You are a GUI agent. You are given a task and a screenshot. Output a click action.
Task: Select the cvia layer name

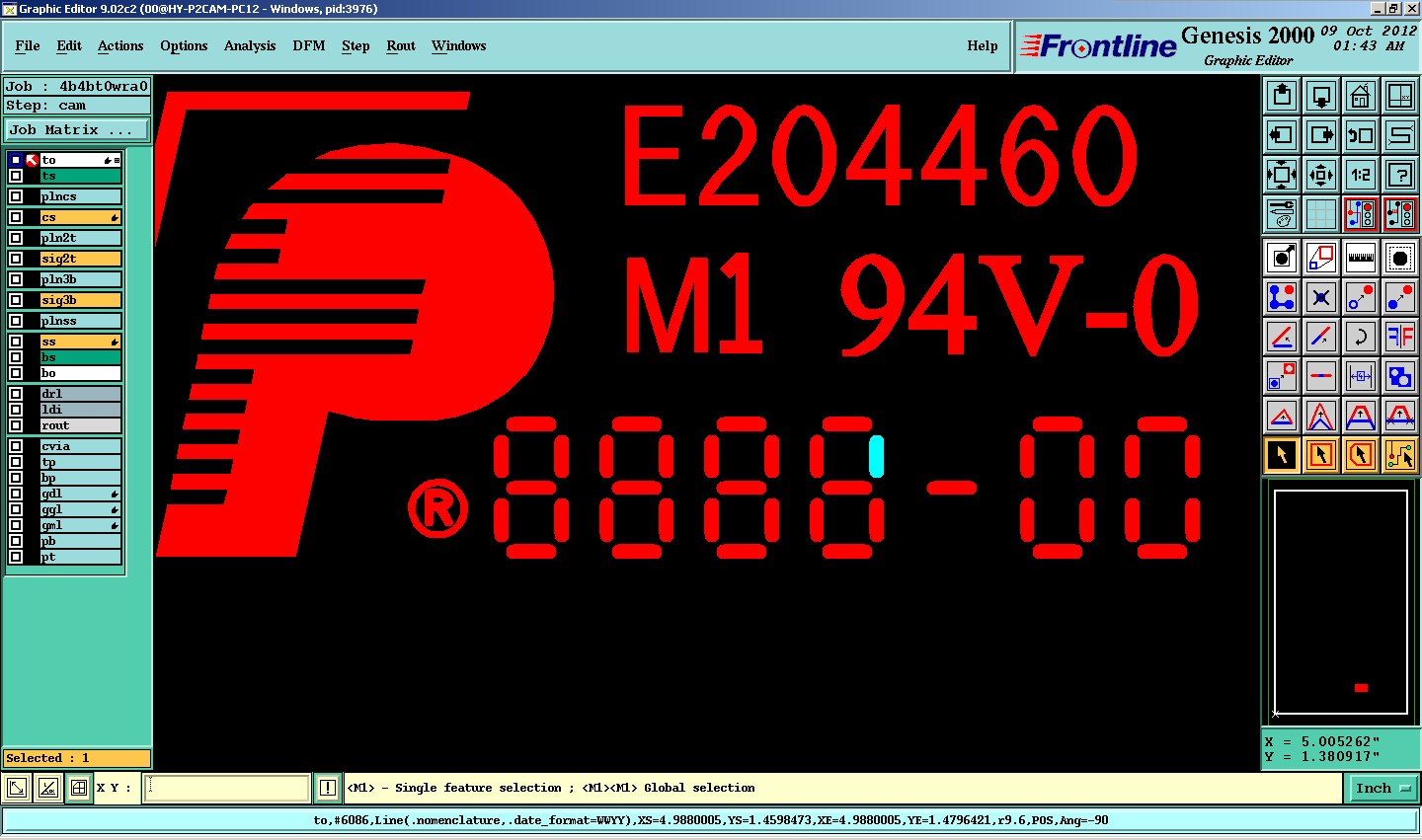[x=81, y=446]
